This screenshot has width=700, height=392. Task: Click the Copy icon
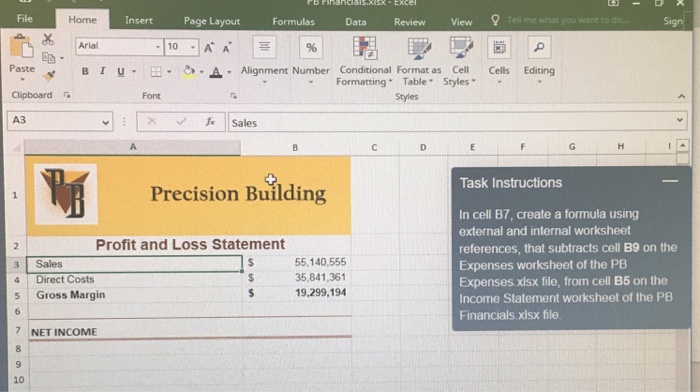(48, 58)
